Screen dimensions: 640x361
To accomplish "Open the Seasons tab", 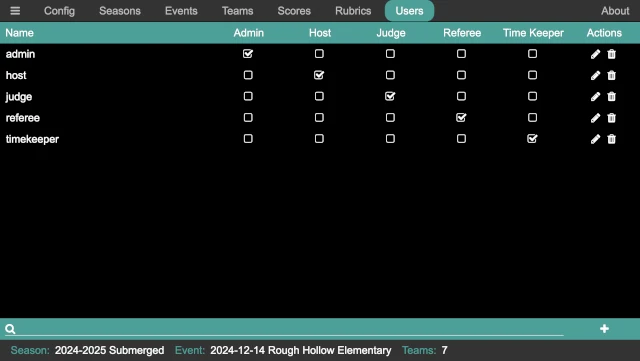I will click(120, 11).
